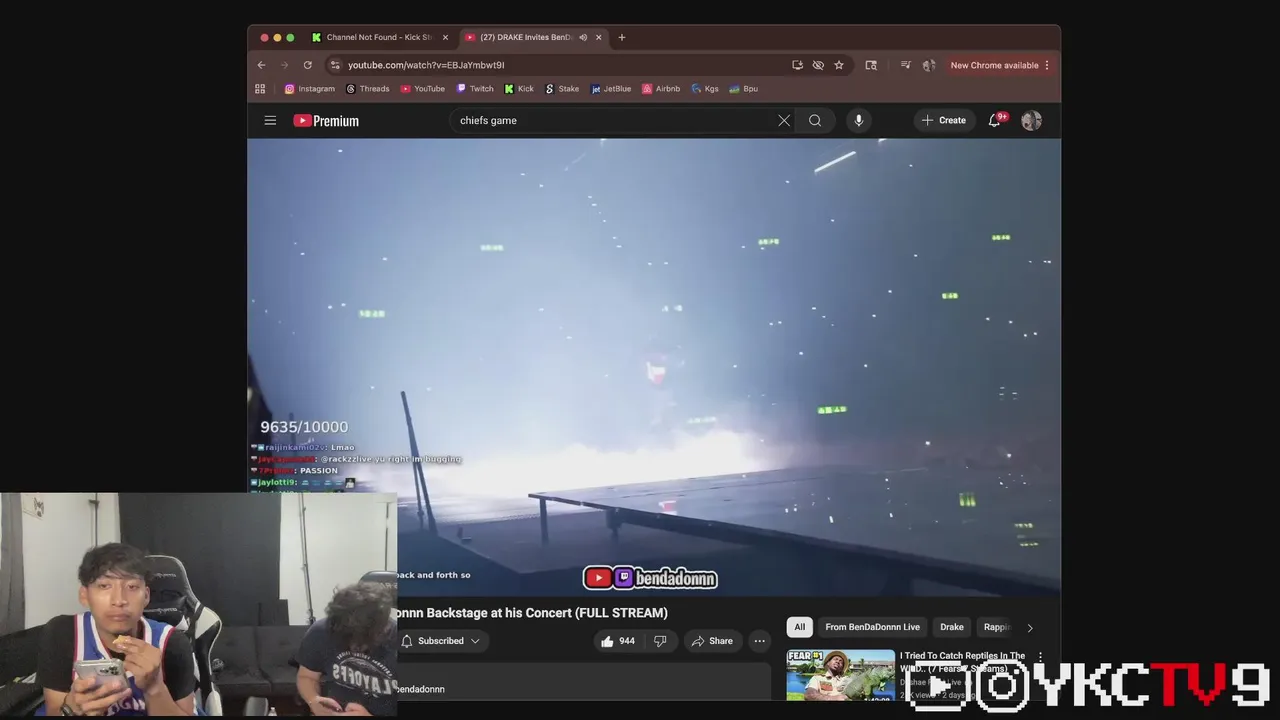Image resolution: width=1280 pixels, height=720 pixels.
Task: Clear the search text with the X
Action: (784, 120)
